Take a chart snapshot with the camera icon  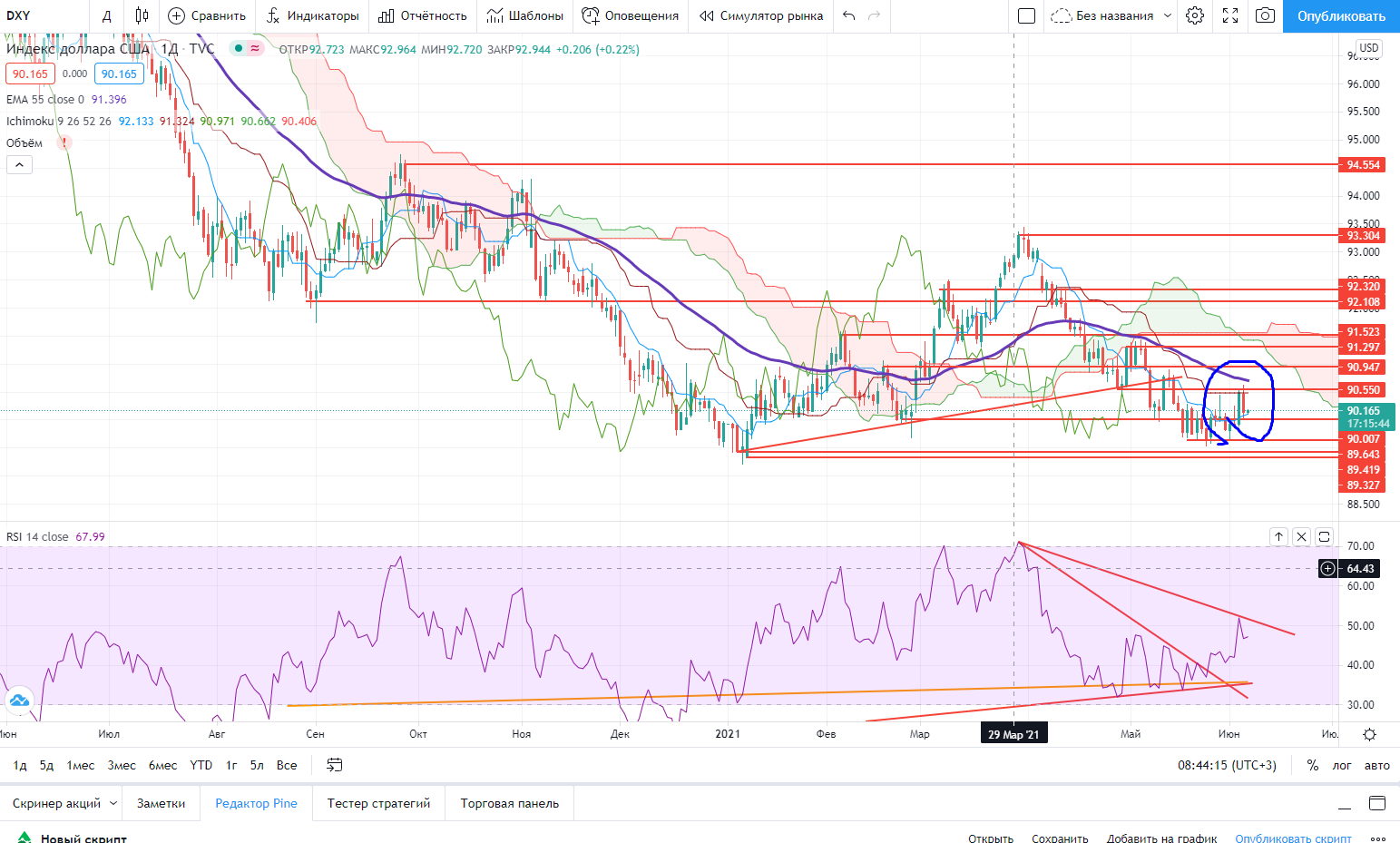point(1265,15)
